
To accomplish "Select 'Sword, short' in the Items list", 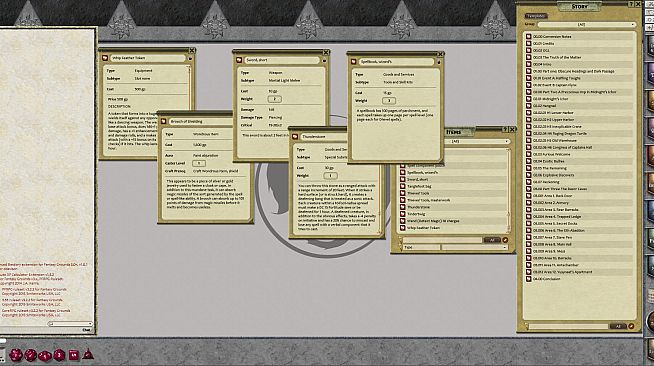I will [x=453, y=179].
